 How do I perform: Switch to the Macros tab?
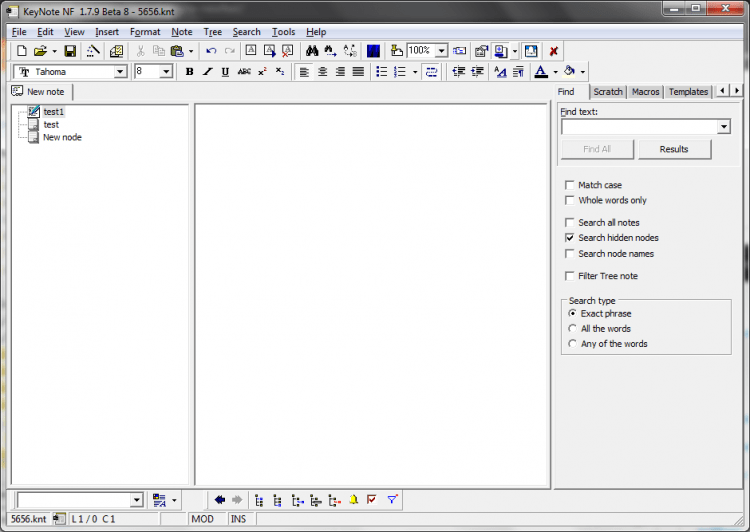pos(645,92)
